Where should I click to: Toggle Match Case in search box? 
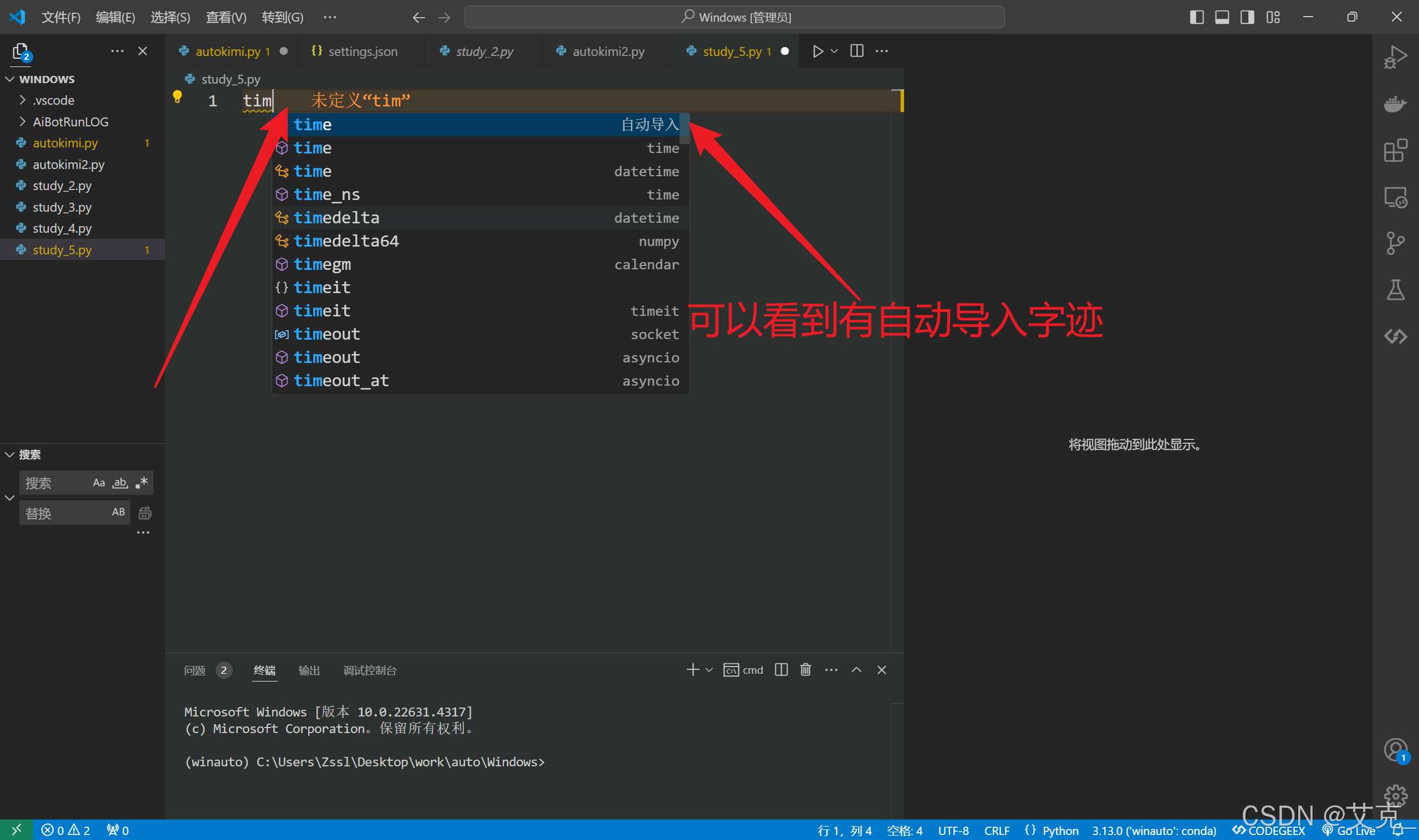[x=99, y=483]
